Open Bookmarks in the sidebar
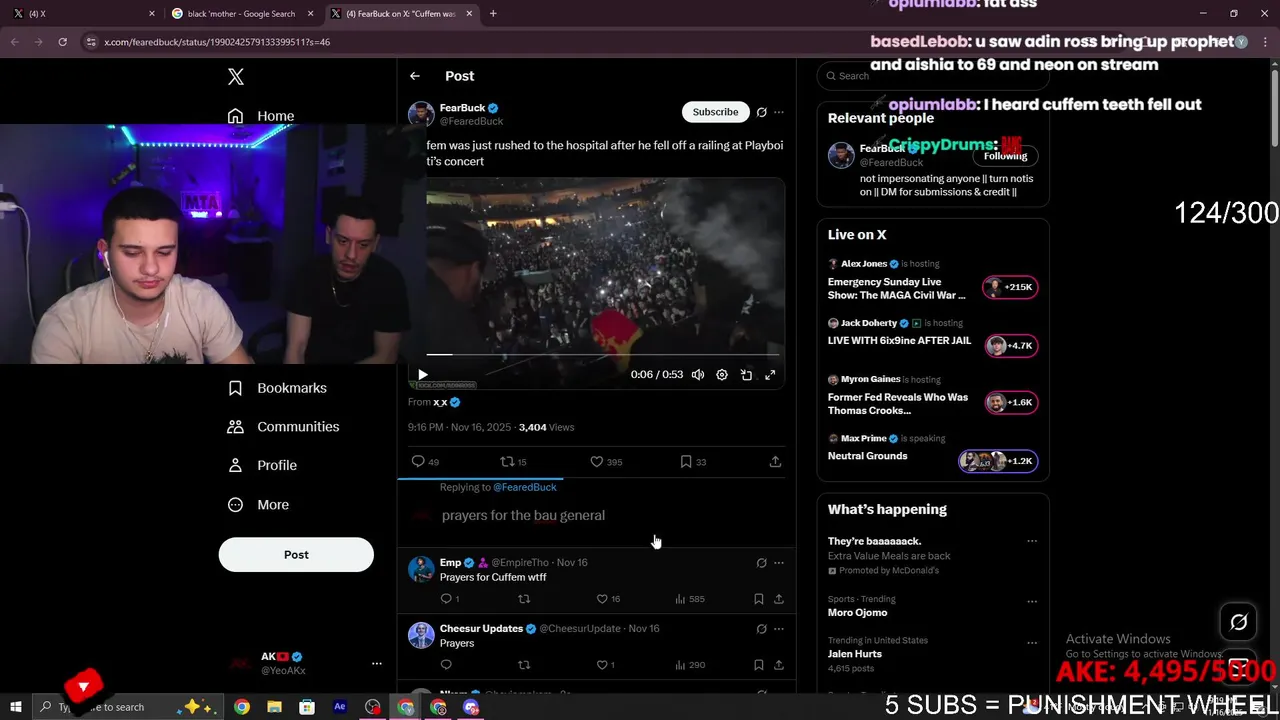 [277, 388]
